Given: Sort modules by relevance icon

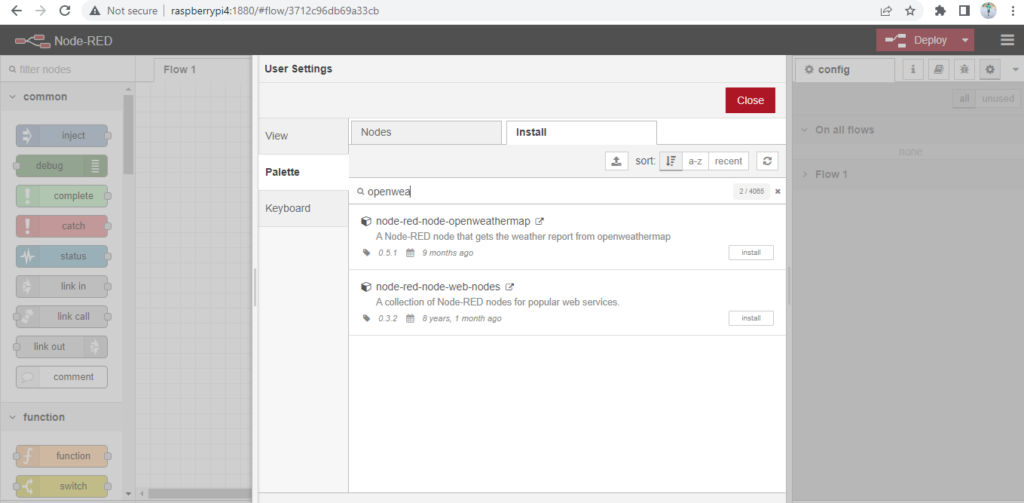Looking at the screenshot, I should coord(671,161).
